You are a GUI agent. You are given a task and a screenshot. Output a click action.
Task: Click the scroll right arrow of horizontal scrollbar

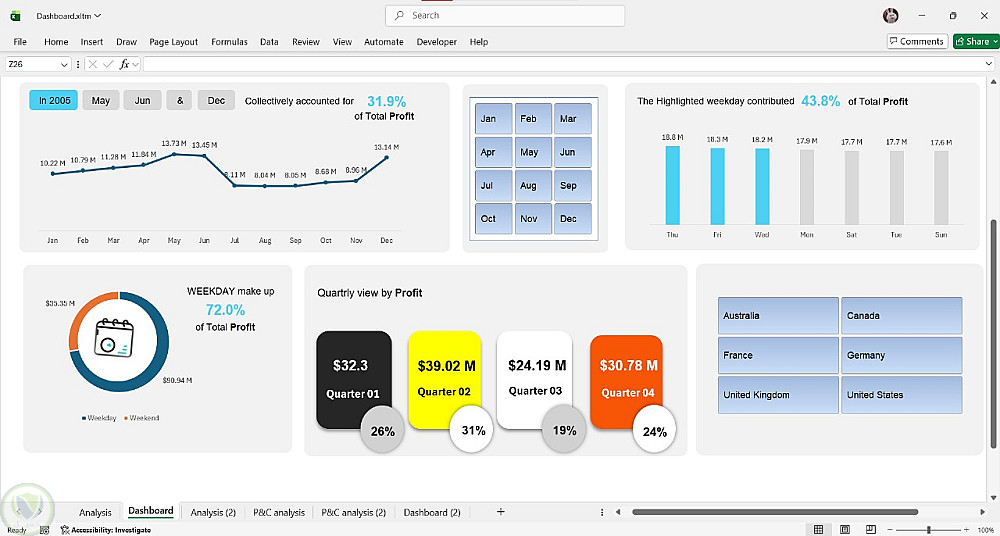click(982, 512)
